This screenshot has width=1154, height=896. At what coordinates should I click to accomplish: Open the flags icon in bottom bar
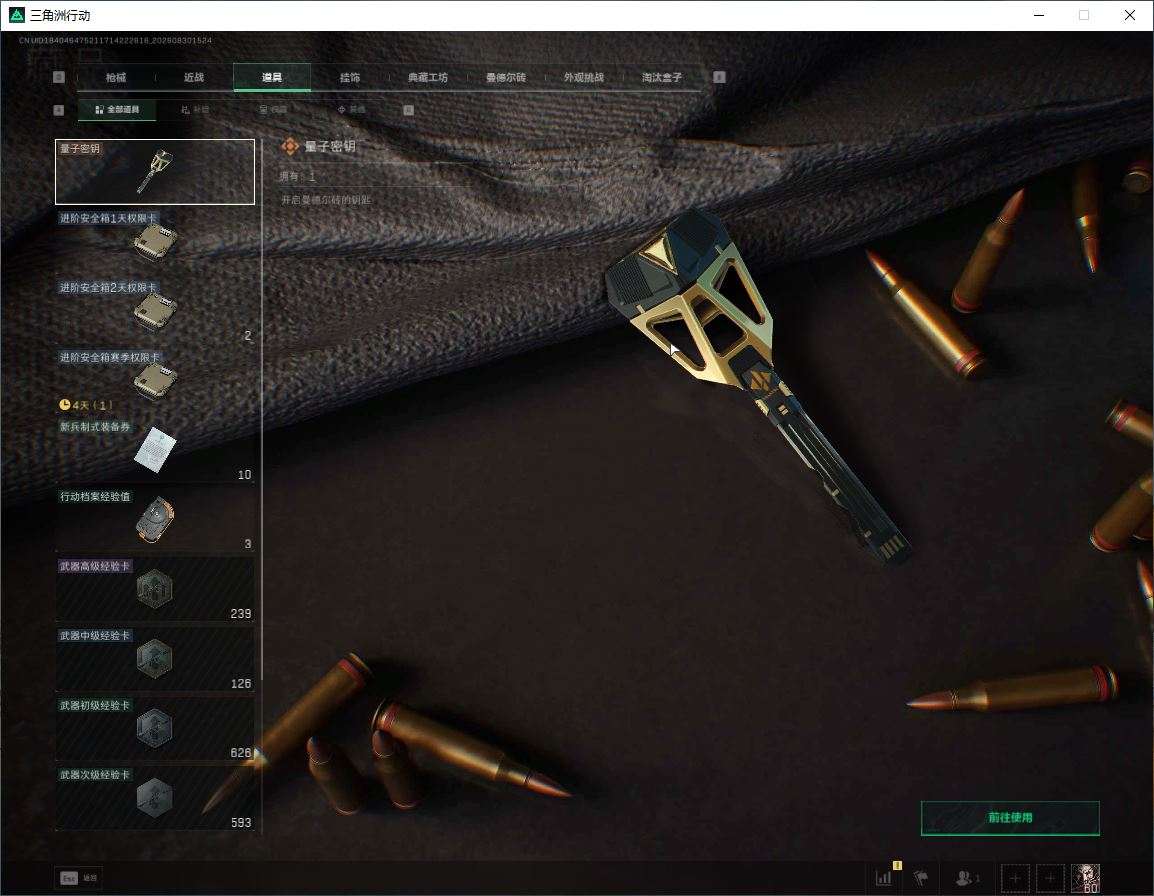coord(921,878)
